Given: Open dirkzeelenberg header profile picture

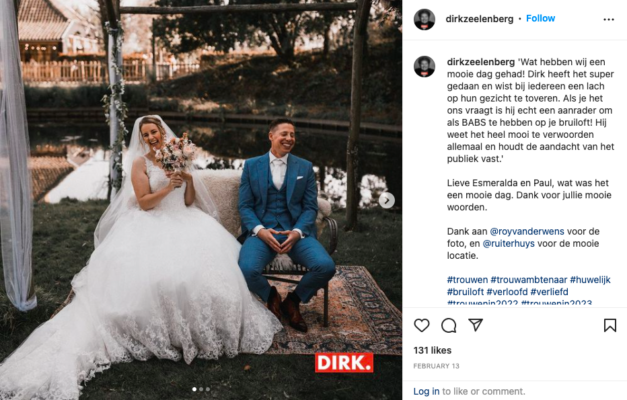Looking at the screenshot, I should [424, 19].
